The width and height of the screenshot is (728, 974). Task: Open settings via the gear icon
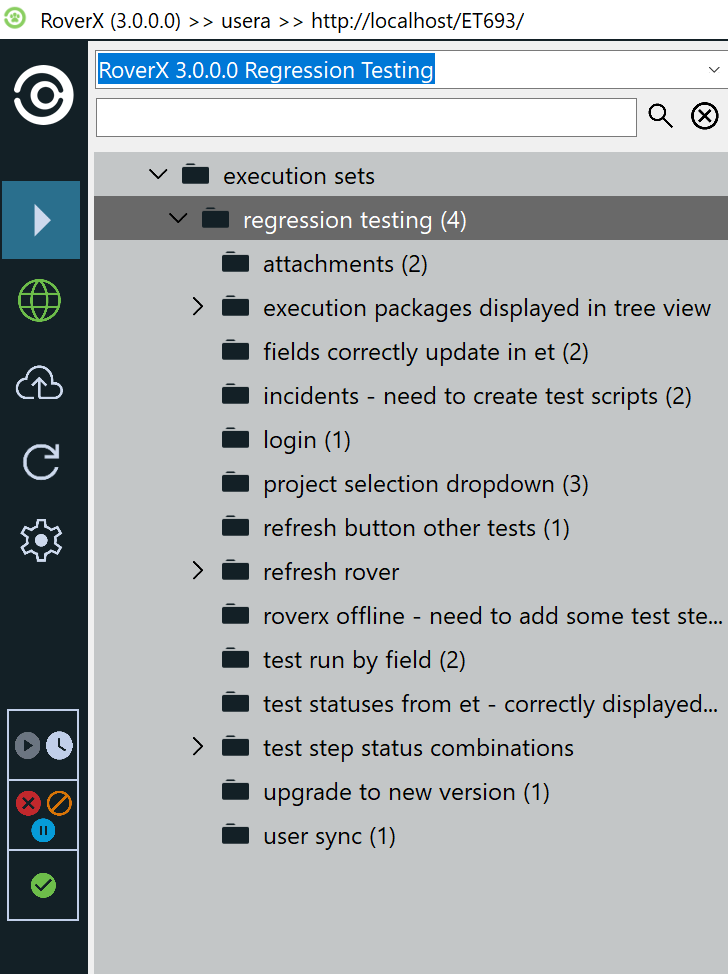tap(41, 540)
